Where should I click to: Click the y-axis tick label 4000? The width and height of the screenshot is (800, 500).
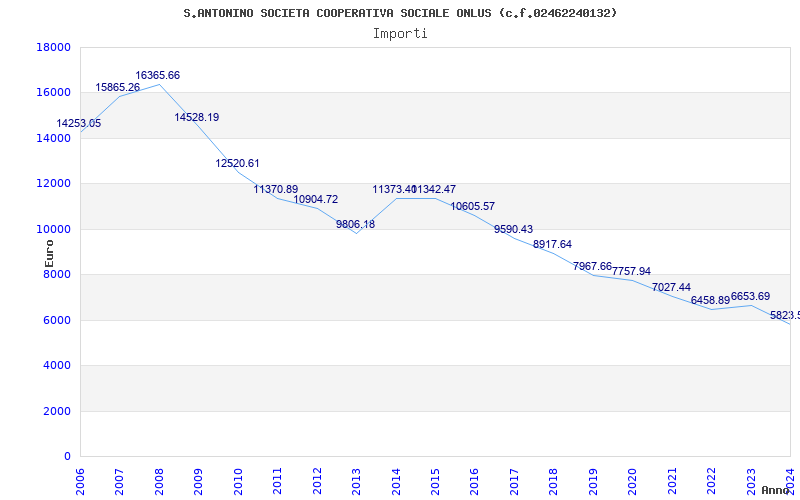pos(57,366)
